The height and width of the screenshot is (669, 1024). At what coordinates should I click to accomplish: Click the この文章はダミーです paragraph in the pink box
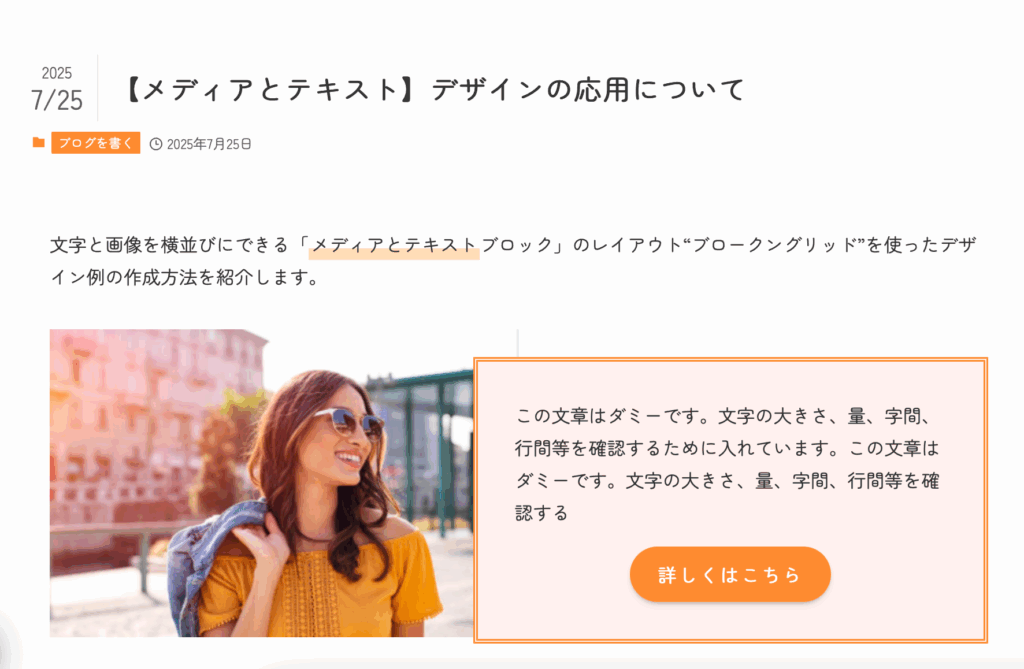[x=728, y=464]
